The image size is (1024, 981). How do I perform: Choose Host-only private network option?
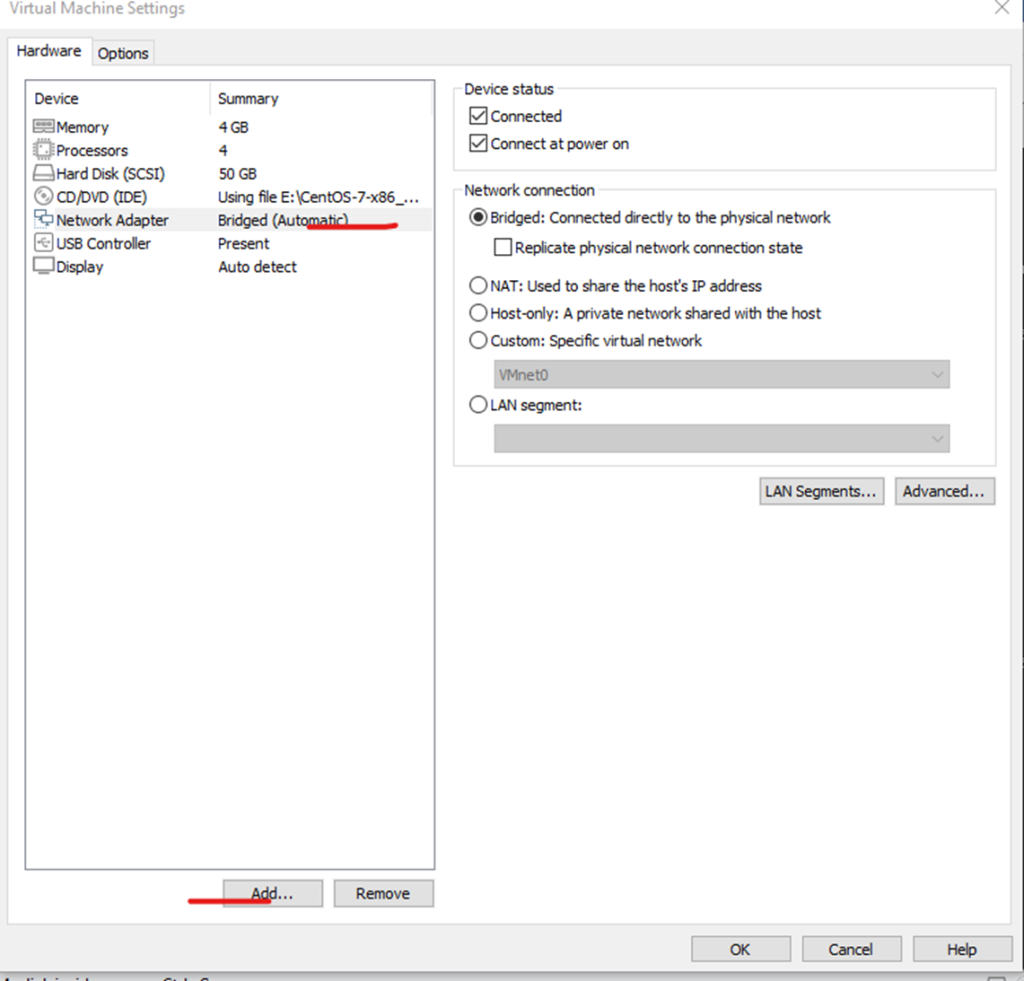click(478, 313)
